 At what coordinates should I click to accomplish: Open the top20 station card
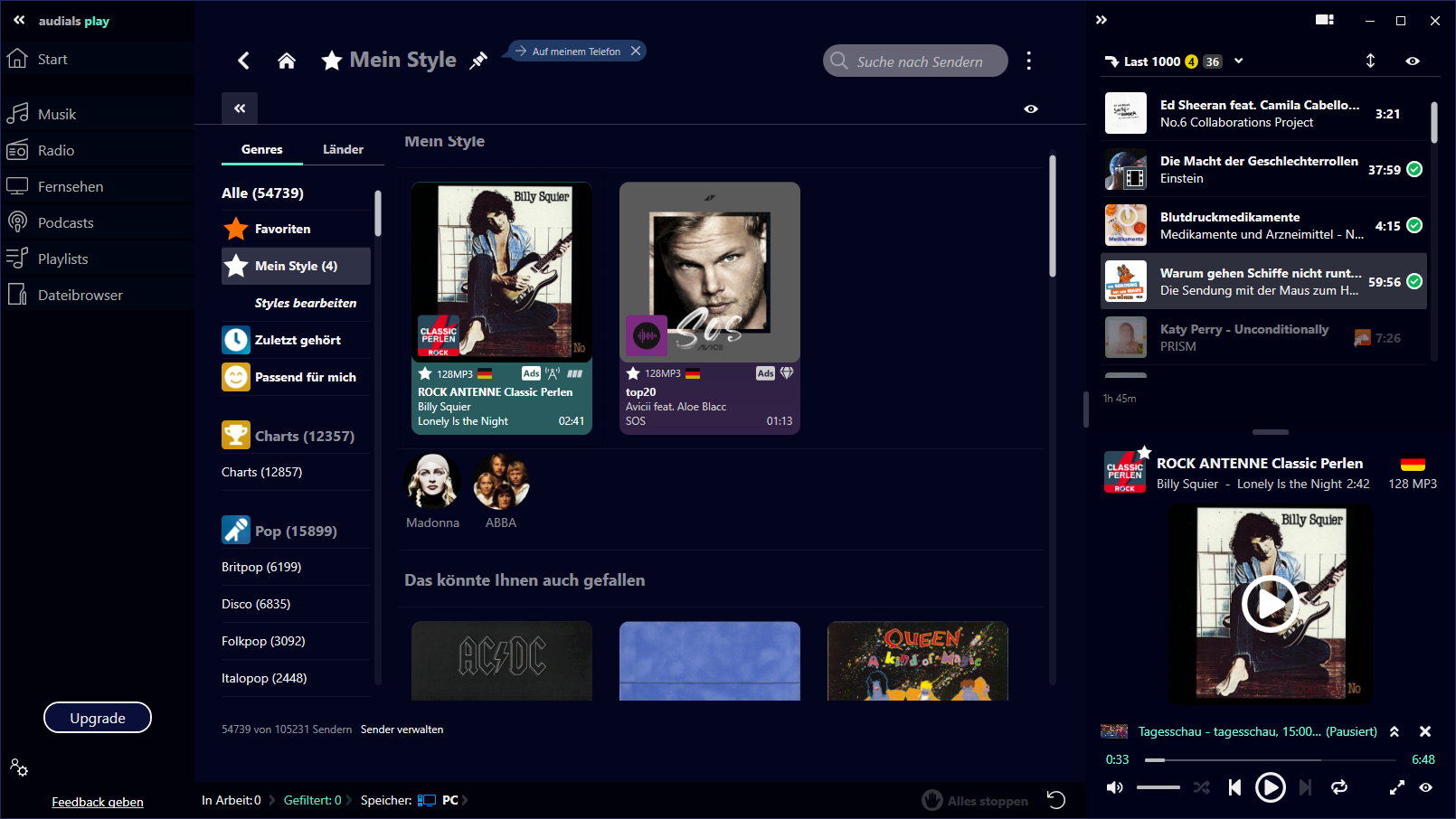pos(710,308)
